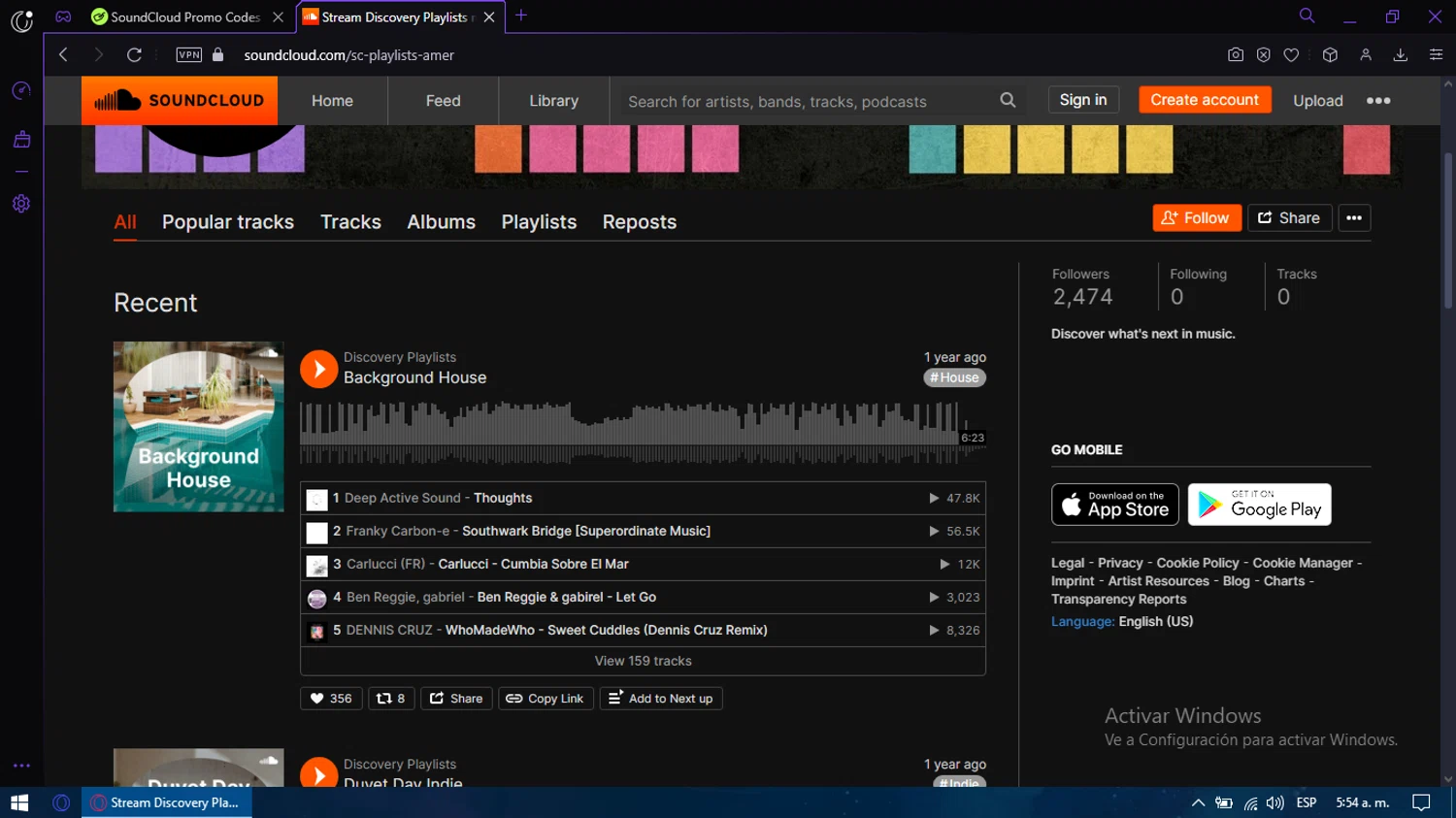Image resolution: width=1456 pixels, height=818 pixels.
Task: Click the Create account button
Action: [1204, 100]
